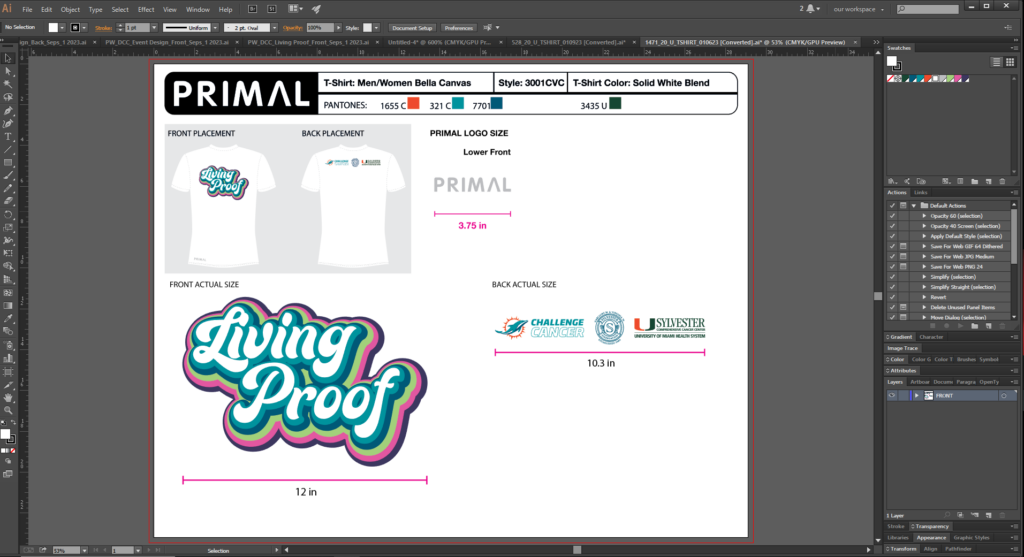Select the Paintbrush tool
This screenshot has width=1024, height=557.
click(x=8, y=176)
